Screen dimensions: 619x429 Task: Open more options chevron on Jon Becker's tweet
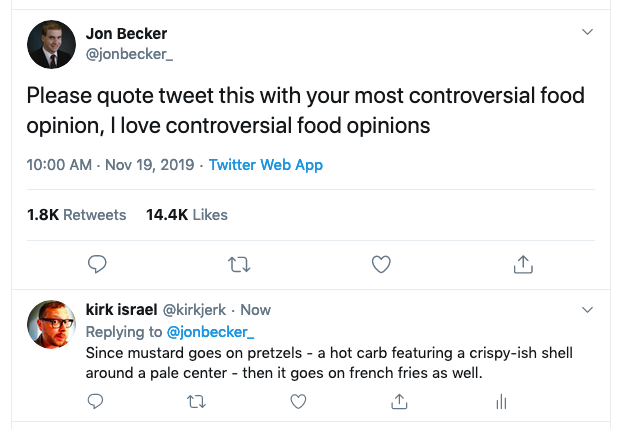coord(588,32)
